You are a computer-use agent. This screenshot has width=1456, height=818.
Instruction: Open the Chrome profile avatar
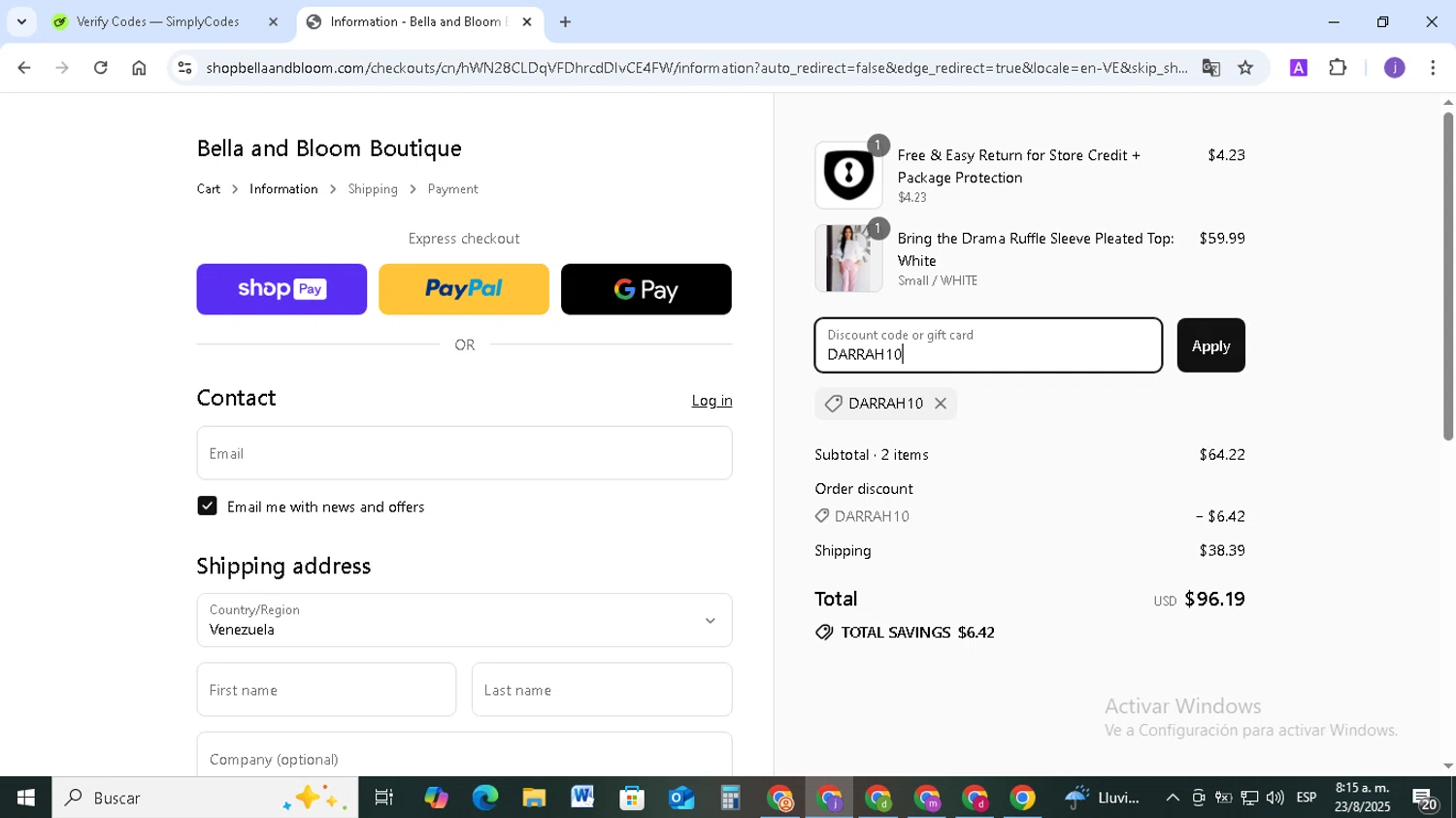click(x=1394, y=68)
